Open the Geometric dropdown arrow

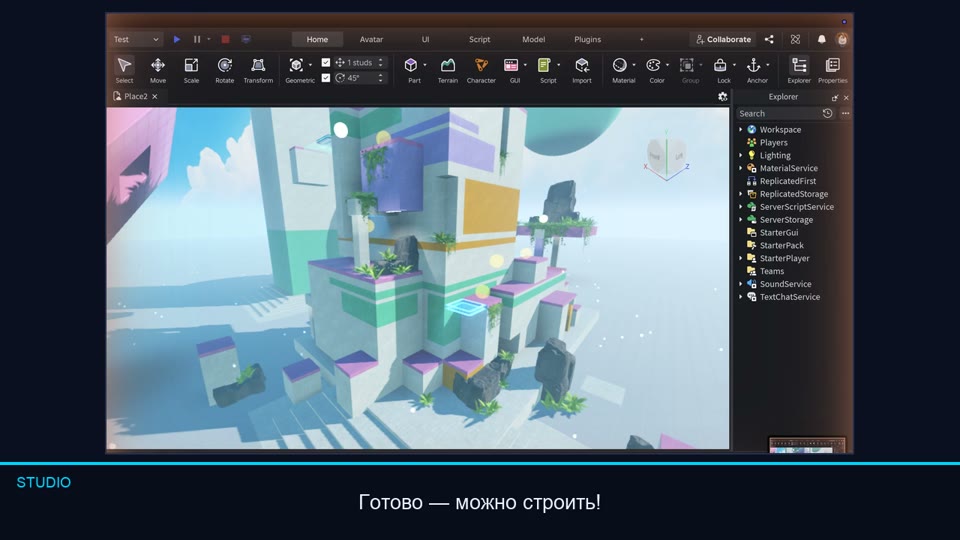310,65
